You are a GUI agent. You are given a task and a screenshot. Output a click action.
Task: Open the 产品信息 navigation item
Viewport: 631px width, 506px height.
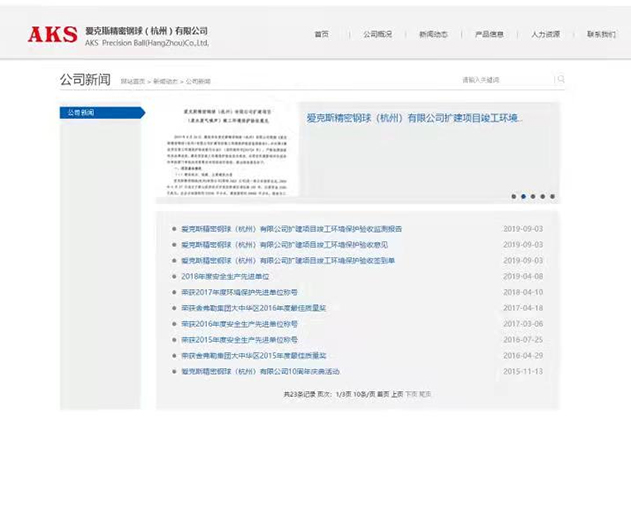(x=489, y=34)
